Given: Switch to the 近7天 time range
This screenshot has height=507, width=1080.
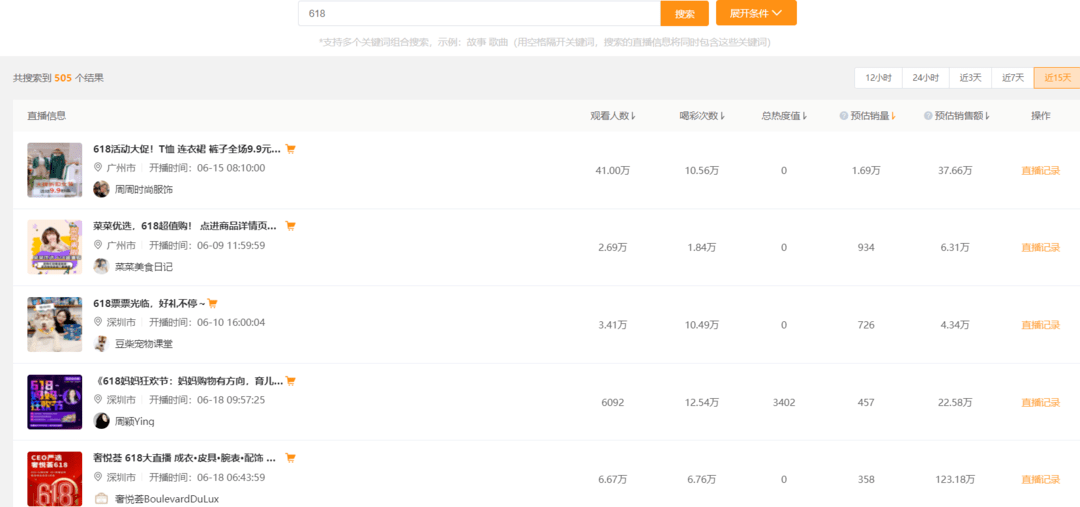Looking at the screenshot, I should pyautogui.click(x=1013, y=78).
